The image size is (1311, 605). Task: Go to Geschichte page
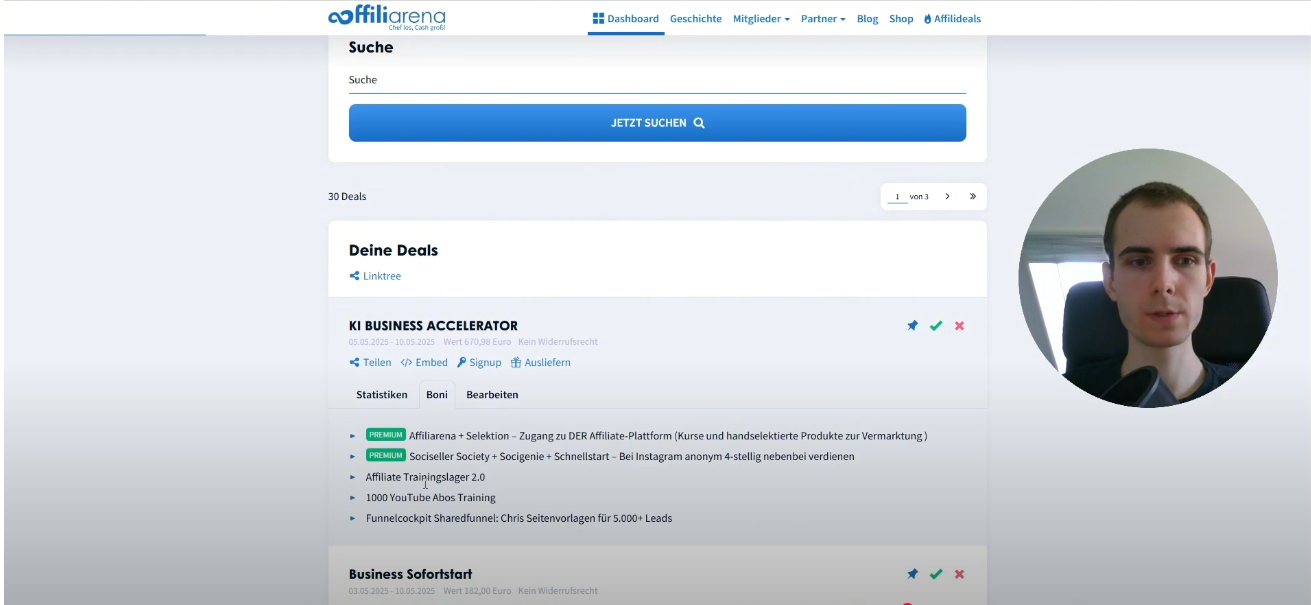696,18
